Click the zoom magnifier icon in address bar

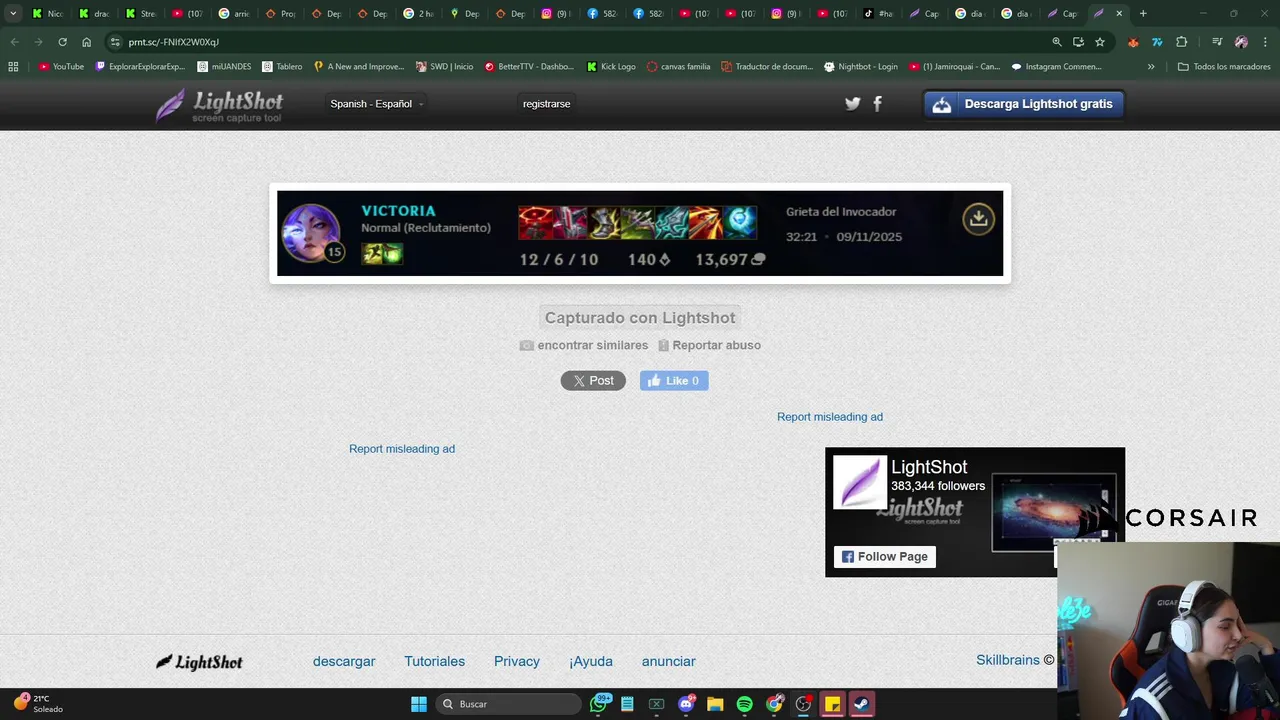tap(1057, 42)
